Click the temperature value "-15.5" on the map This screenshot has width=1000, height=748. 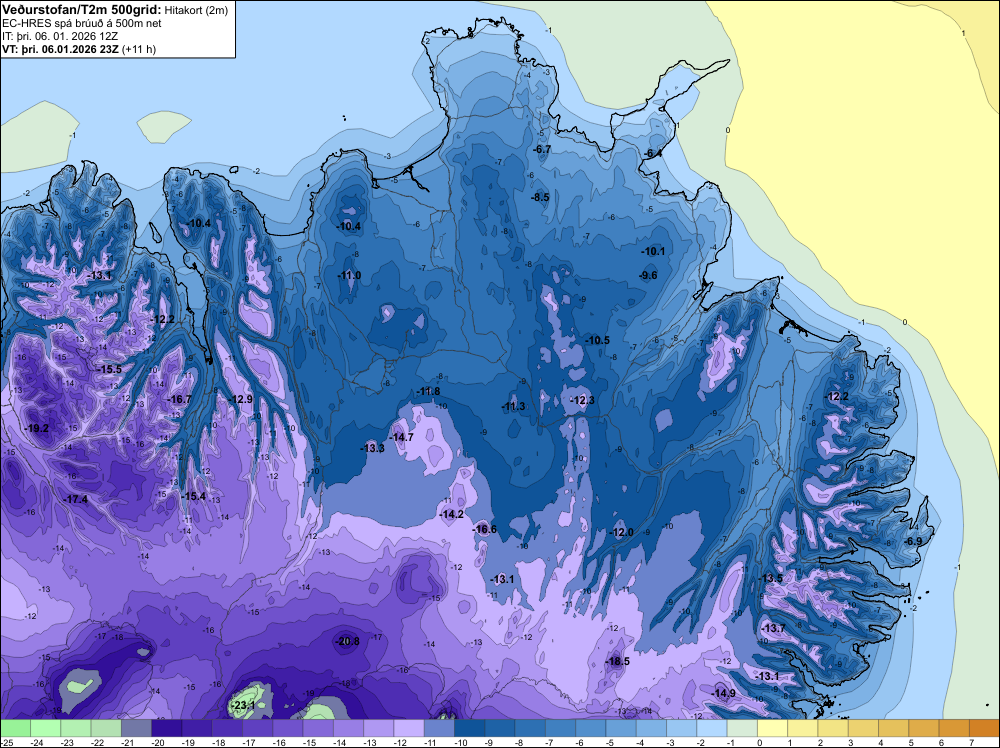point(109,369)
